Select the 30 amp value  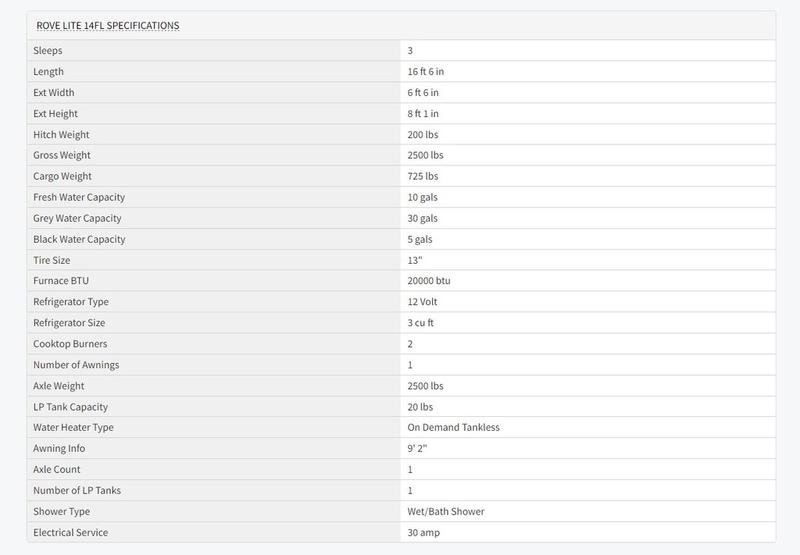pos(423,532)
